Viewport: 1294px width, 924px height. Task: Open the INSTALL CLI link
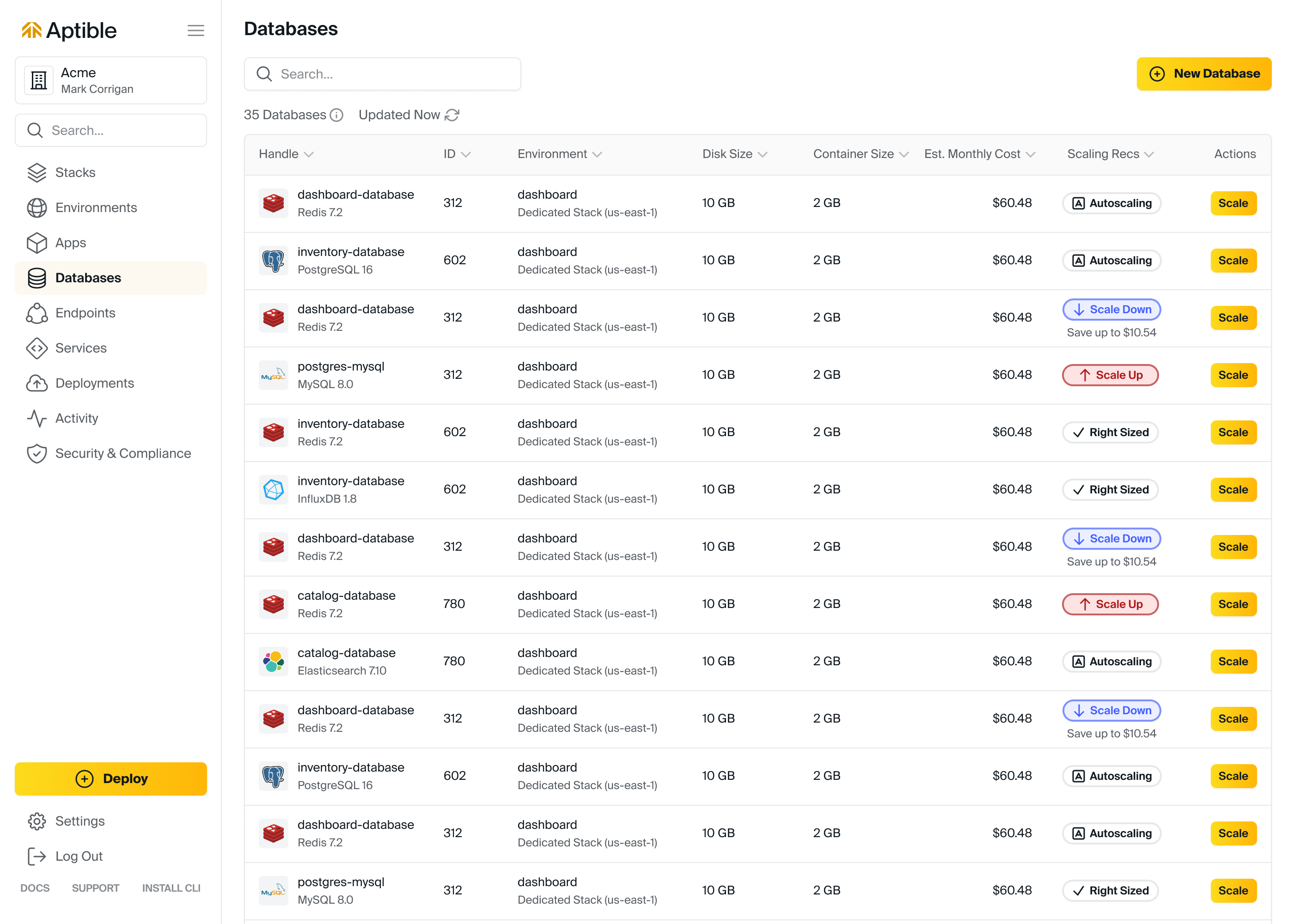tap(171, 888)
